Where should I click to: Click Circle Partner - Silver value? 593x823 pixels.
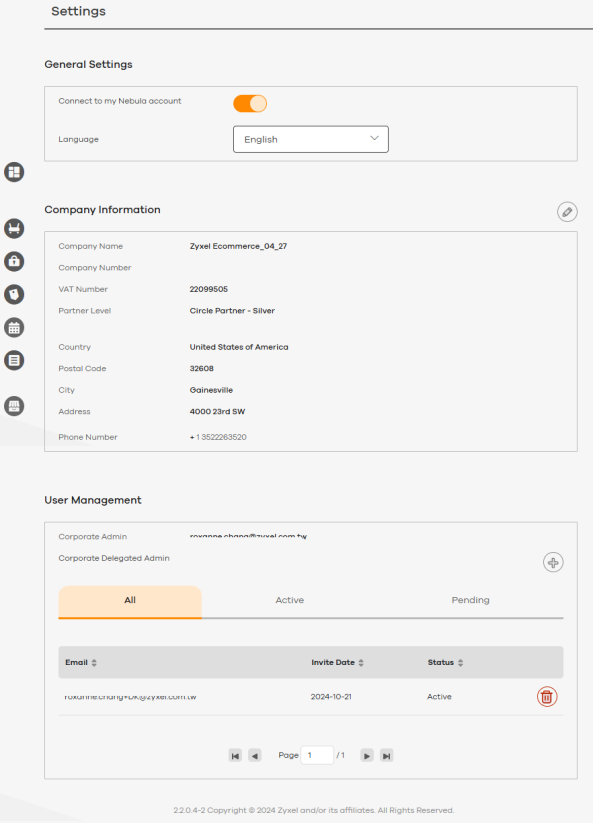coord(232,311)
